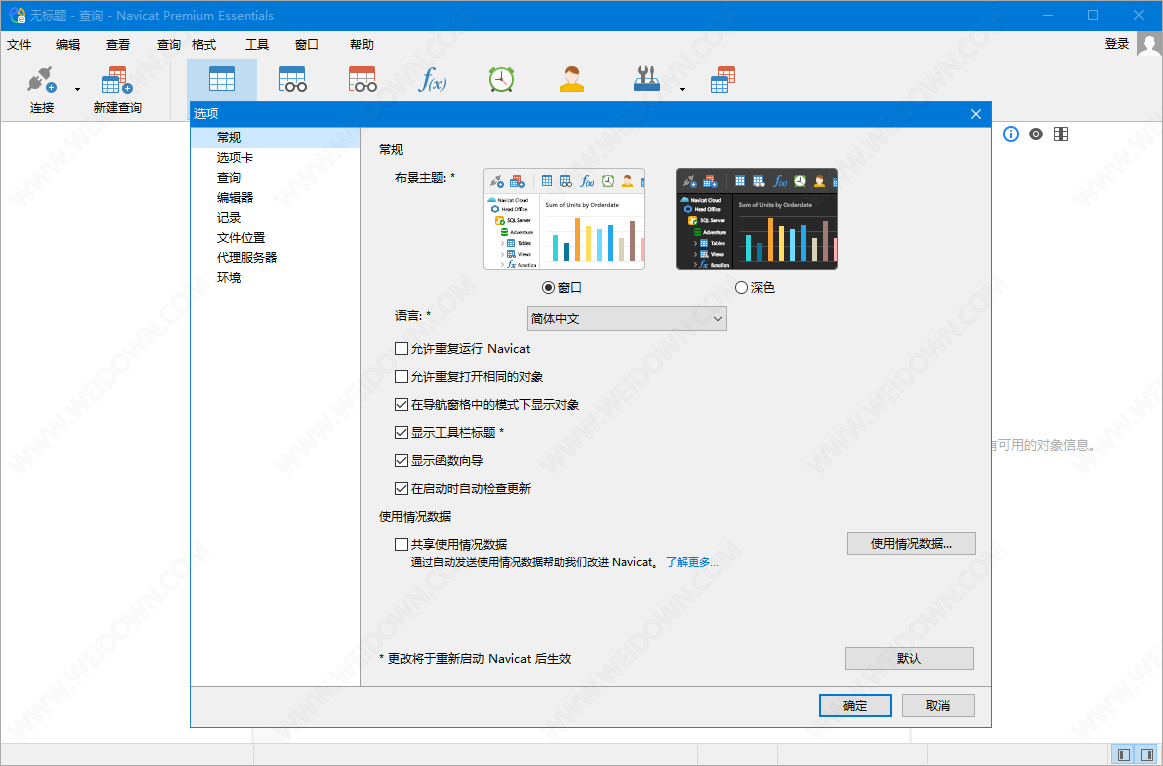1163x766 pixels.
Task: Close the 选项 dialog with its X button
Action: coord(976,114)
